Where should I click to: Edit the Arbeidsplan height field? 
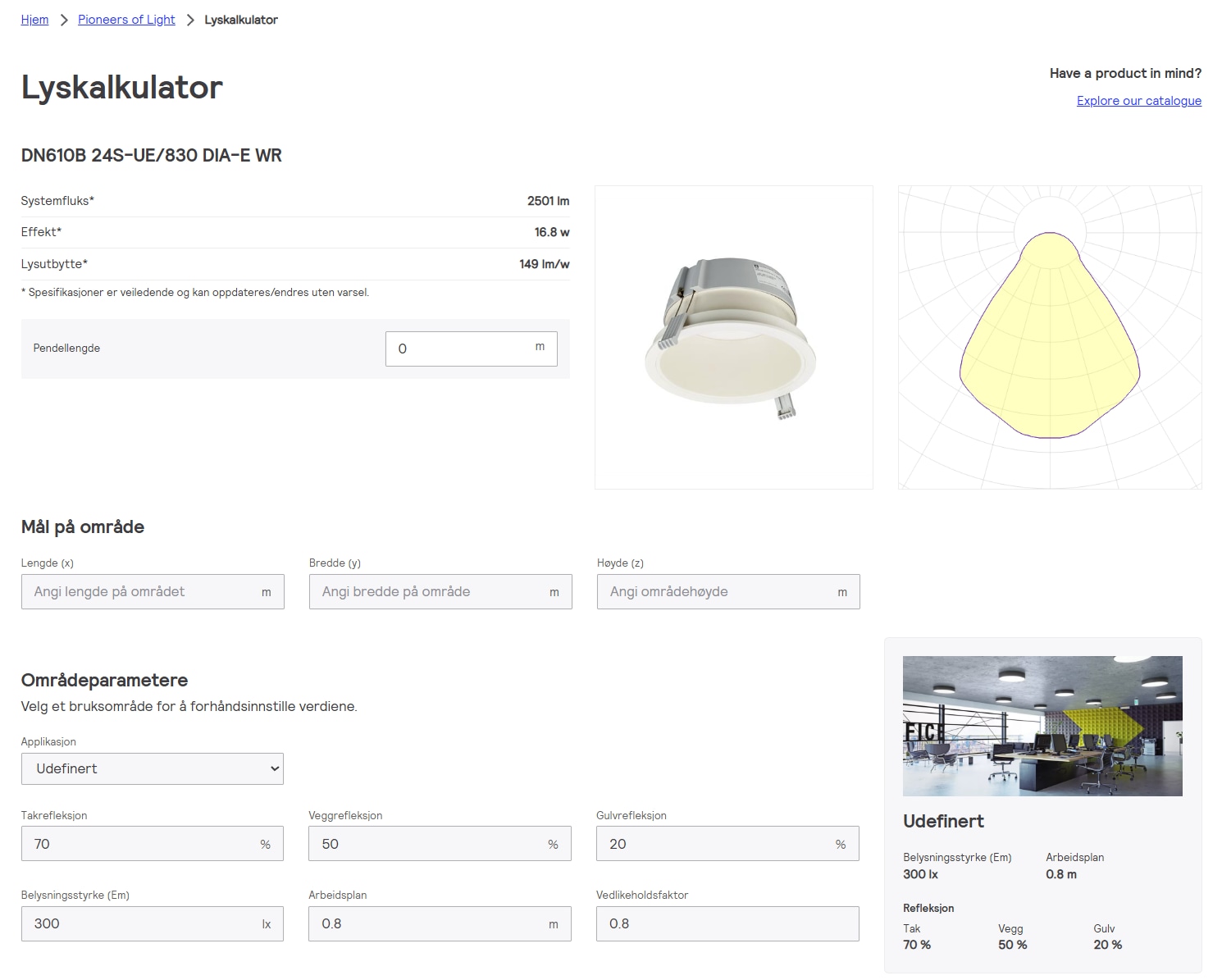click(x=431, y=924)
